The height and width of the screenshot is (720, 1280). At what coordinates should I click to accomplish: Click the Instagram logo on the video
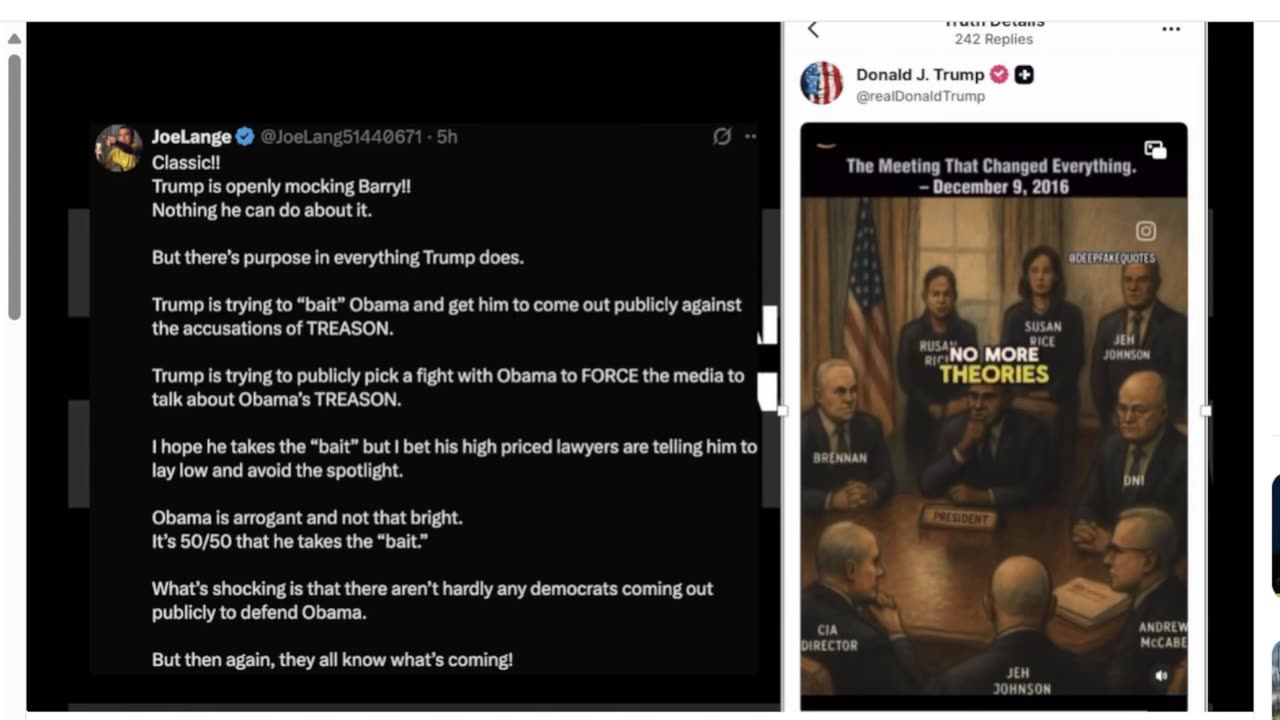[1146, 232]
